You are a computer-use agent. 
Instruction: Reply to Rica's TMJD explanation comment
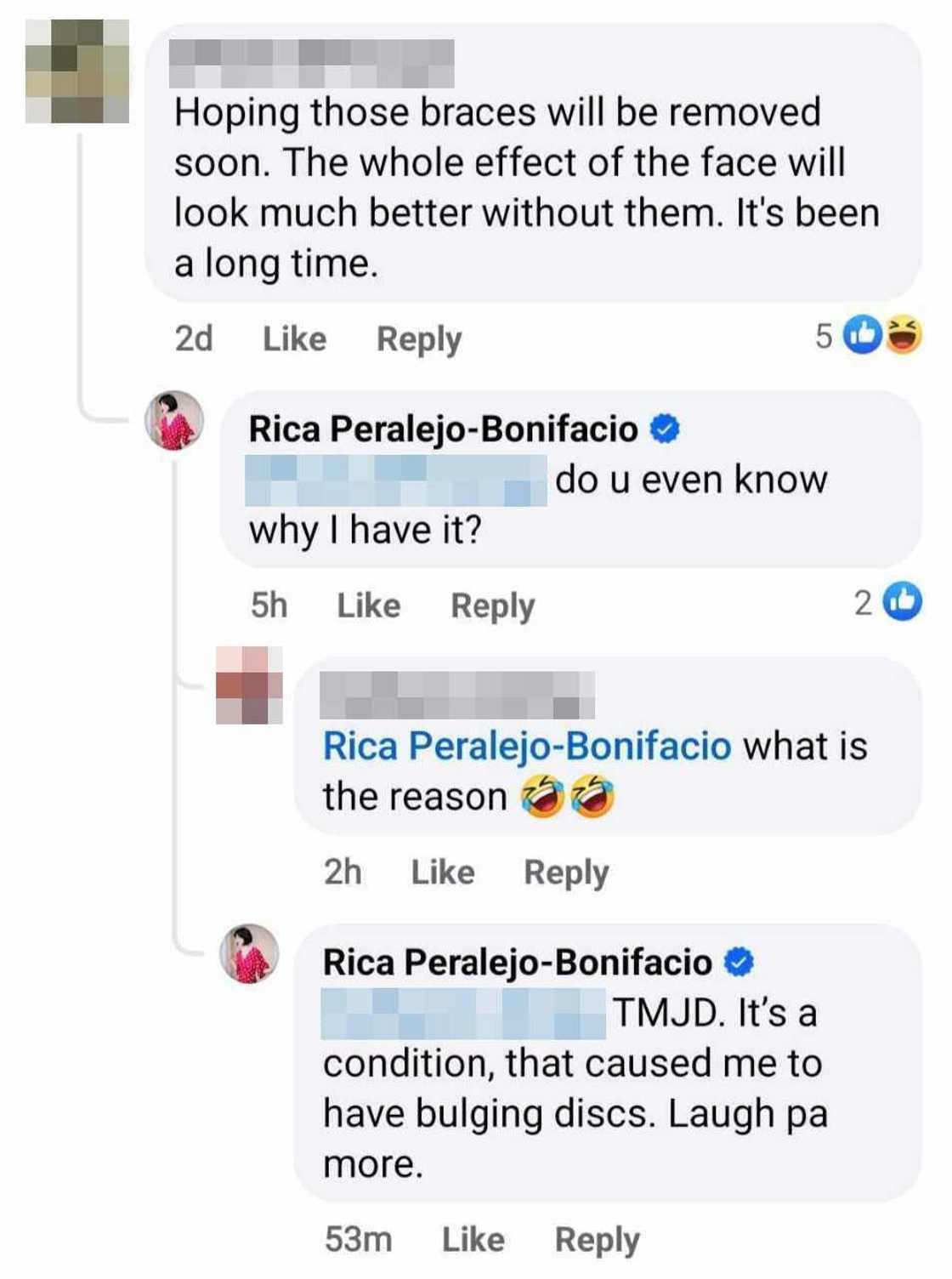(x=597, y=1239)
